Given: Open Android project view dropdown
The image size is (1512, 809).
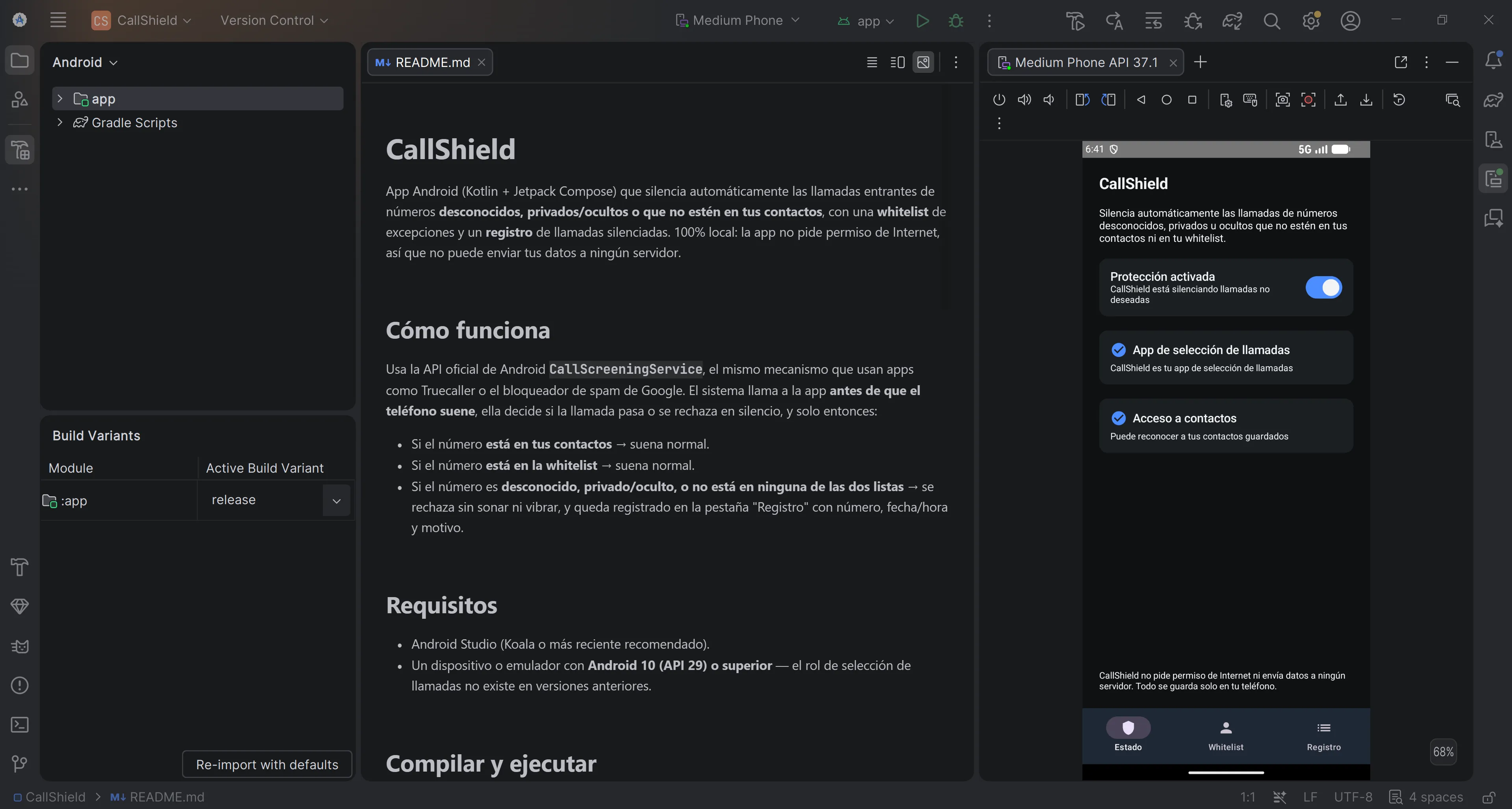Looking at the screenshot, I should (85, 62).
